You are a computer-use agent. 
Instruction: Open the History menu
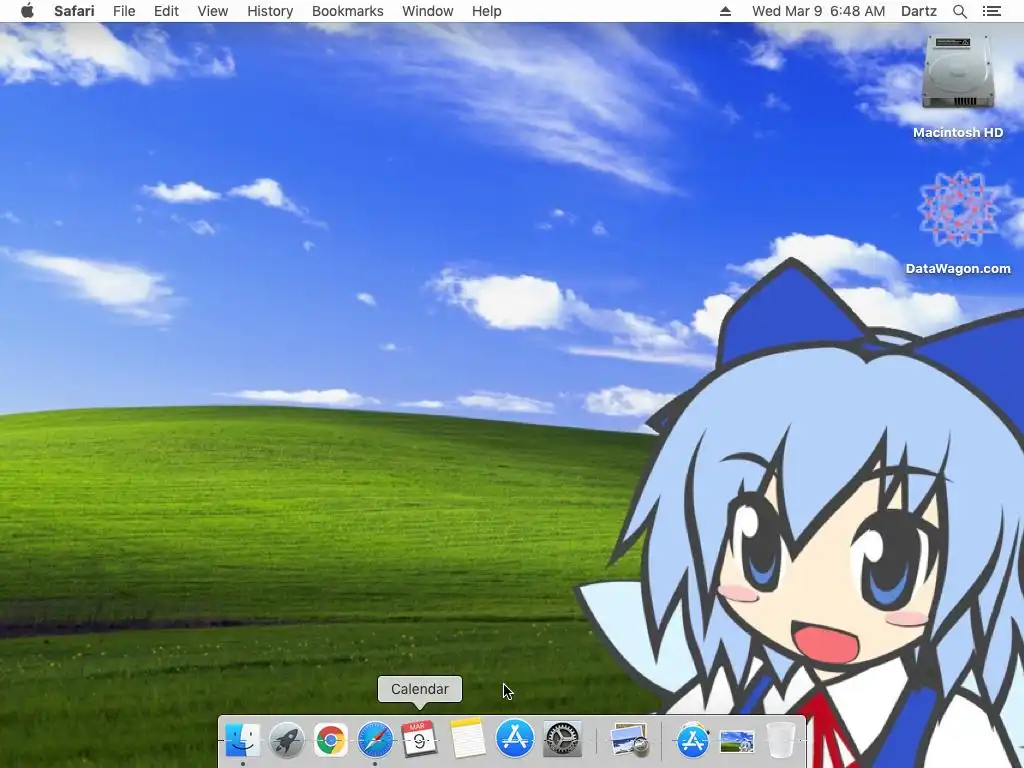[270, 11]
